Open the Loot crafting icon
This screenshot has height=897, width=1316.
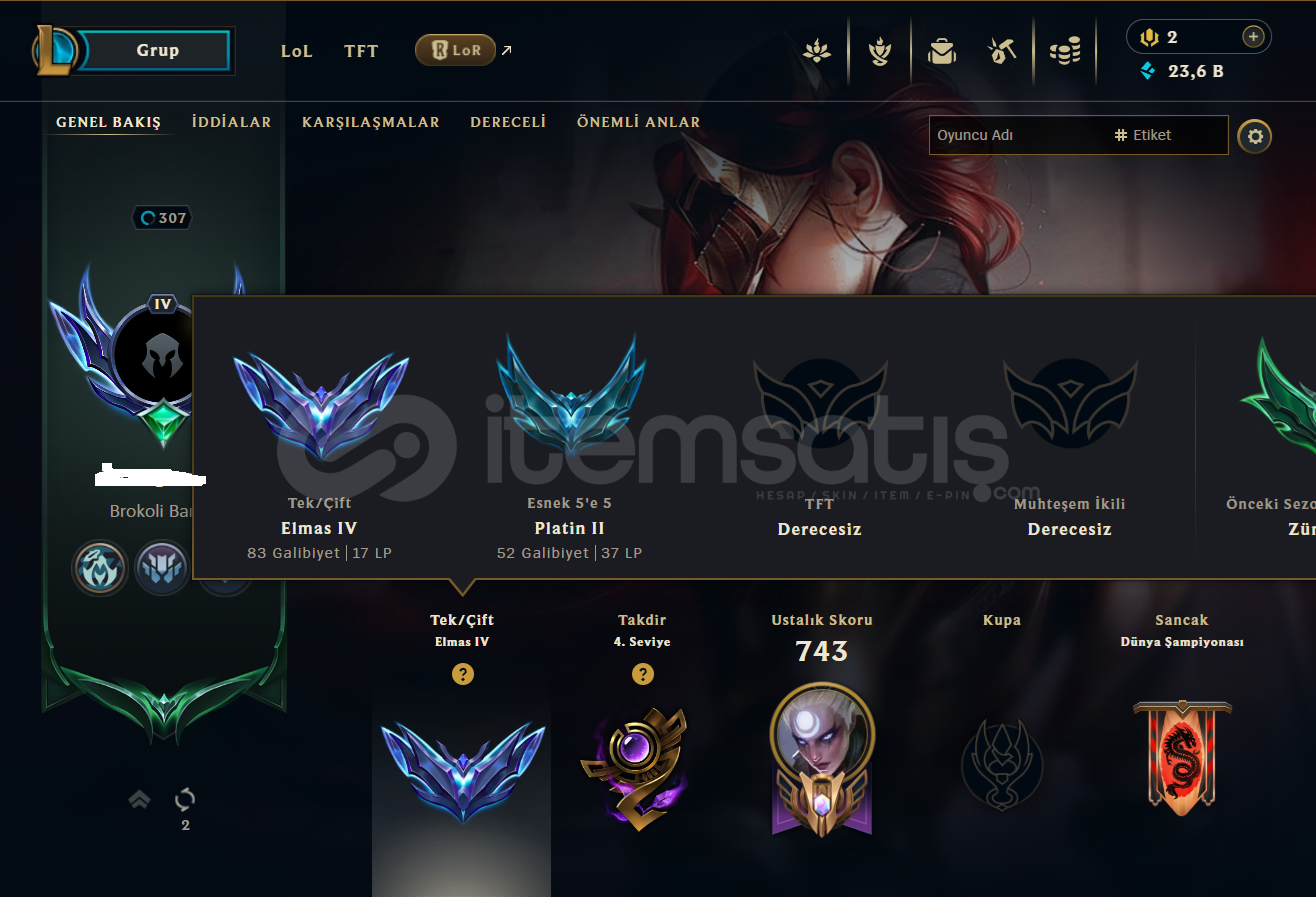879,50
